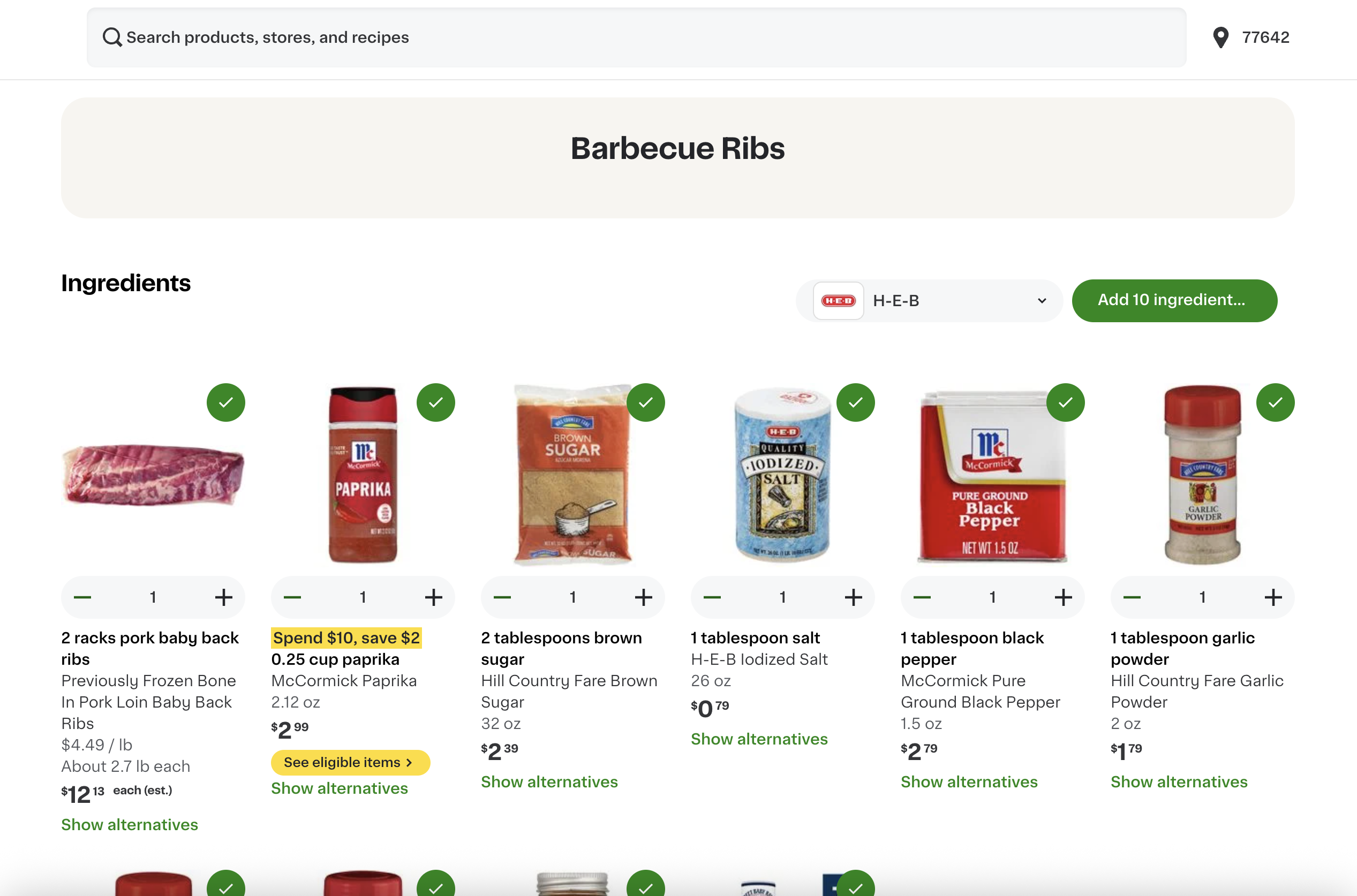
Task: Click the location pin icon
Action: tap(1220, 37)
